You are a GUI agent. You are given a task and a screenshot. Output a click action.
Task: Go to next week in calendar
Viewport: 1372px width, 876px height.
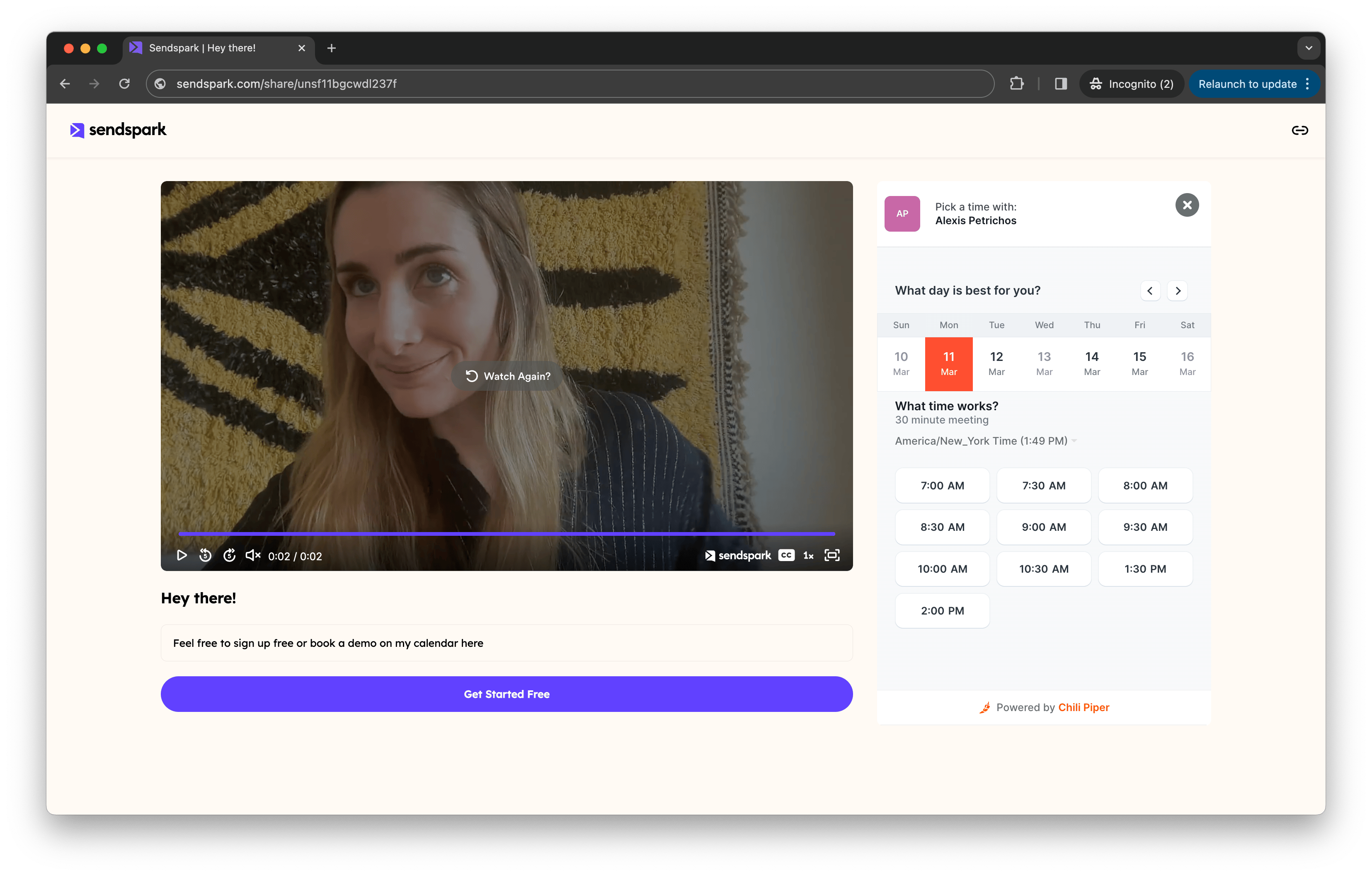coord(1178,290)
